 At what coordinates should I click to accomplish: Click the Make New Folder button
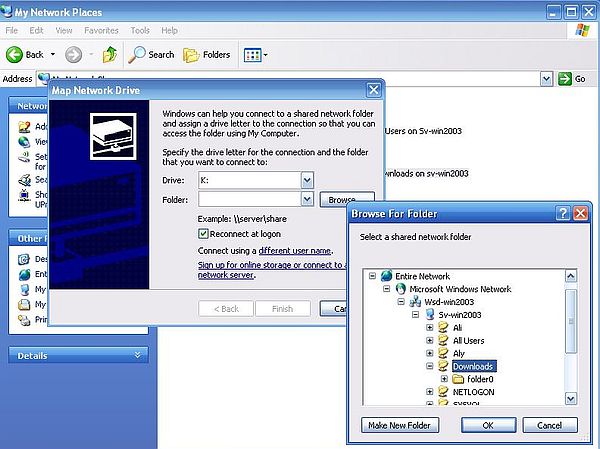tap(400, 425)
